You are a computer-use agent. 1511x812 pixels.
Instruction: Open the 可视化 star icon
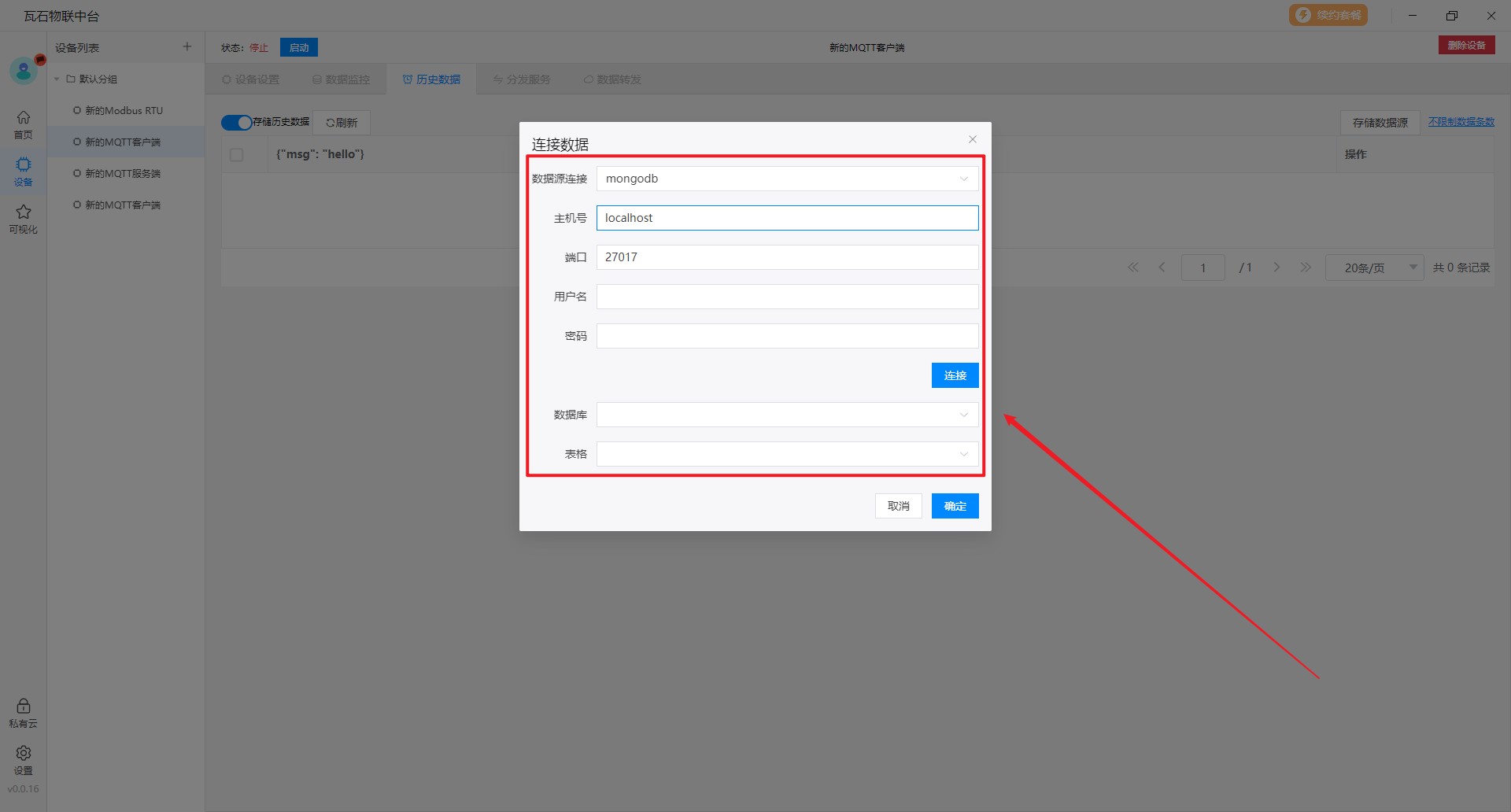(24, 218)
